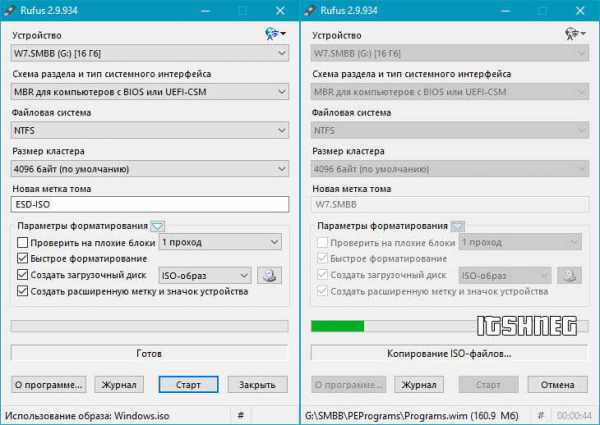Open device dropdown W7.SMBB in left window

pos(150,53)
